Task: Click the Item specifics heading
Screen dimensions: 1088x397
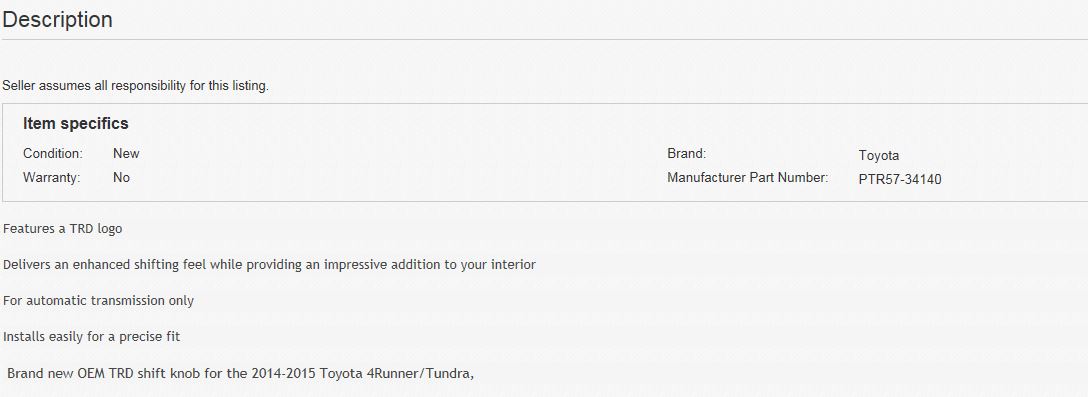Action: click(76, 124)
